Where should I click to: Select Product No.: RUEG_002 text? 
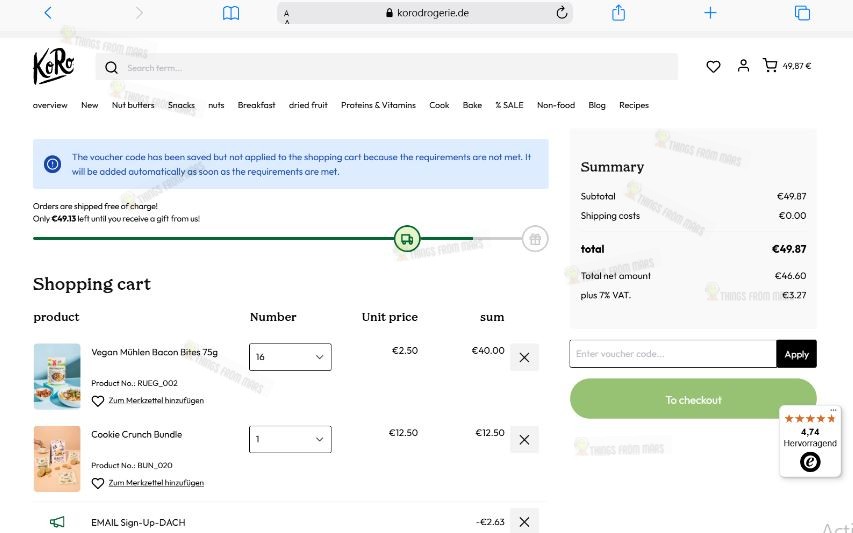point(134,383)
